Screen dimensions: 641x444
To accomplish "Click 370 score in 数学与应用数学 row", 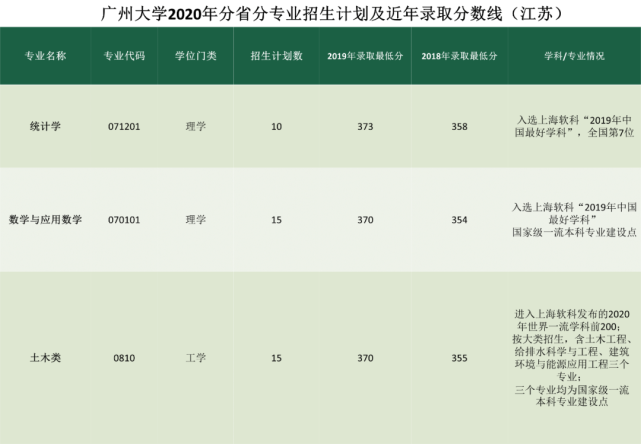I will point(365,220).
